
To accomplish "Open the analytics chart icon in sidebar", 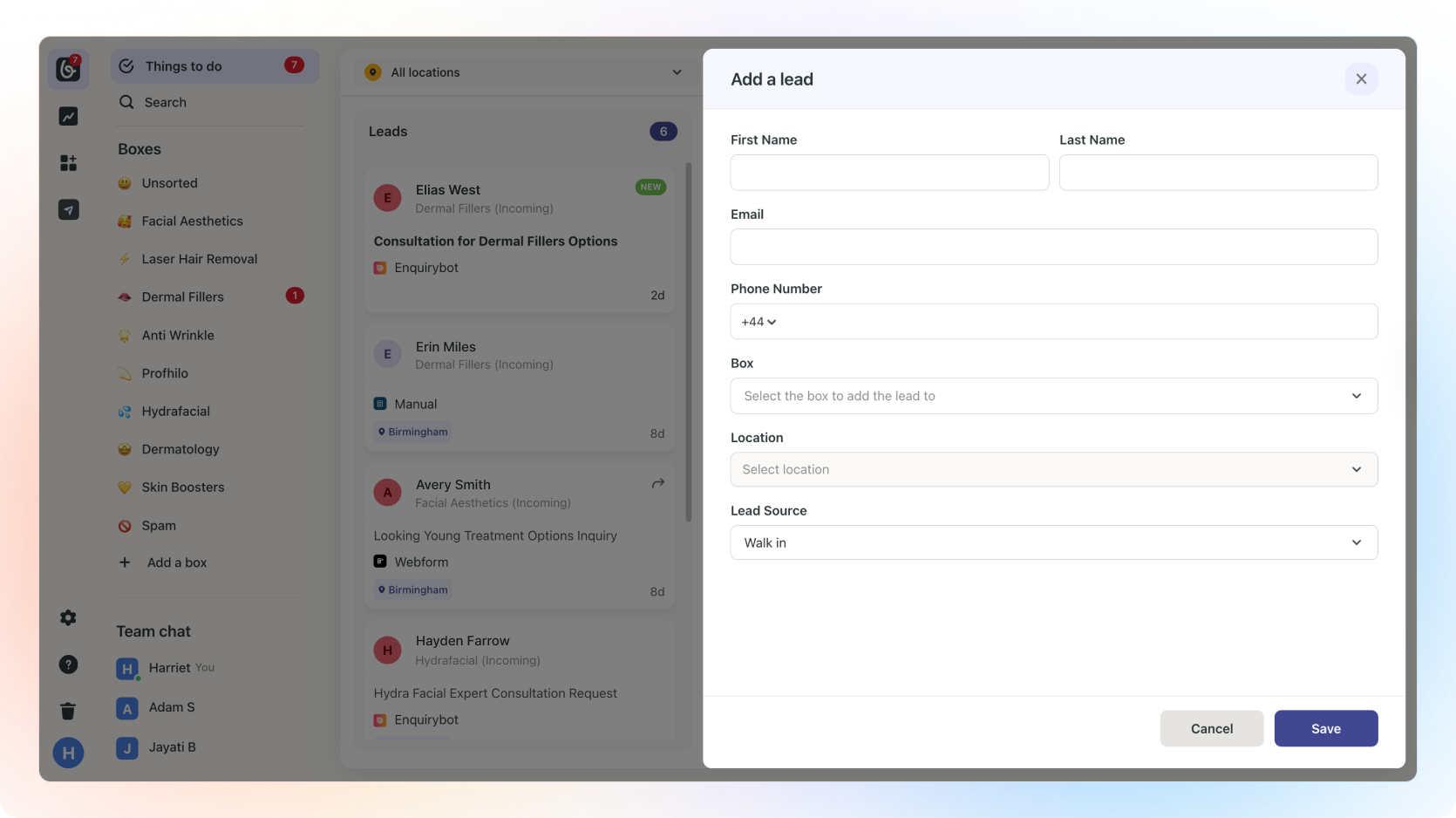I will (68, 116).
